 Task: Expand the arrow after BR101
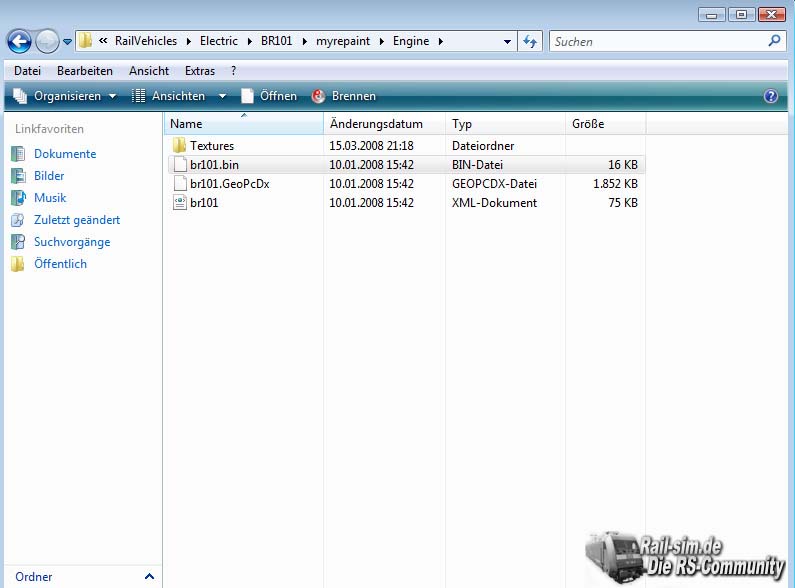coord(305,42)
